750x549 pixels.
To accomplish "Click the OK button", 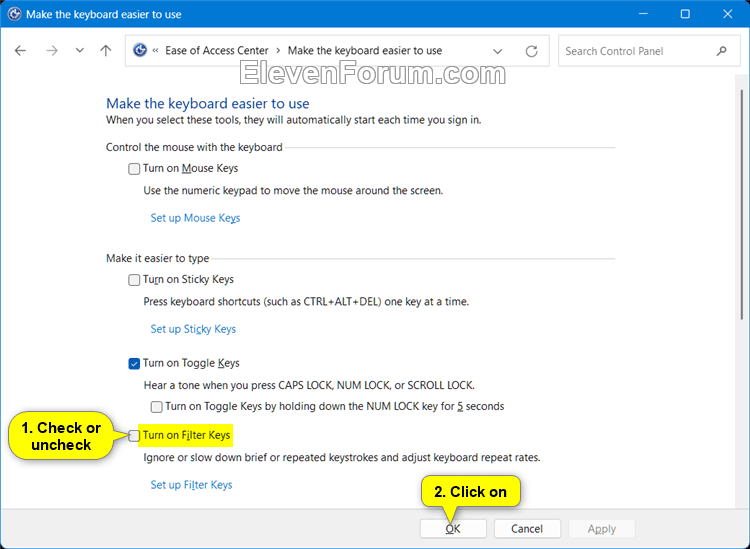I will (x=453, y=528).
